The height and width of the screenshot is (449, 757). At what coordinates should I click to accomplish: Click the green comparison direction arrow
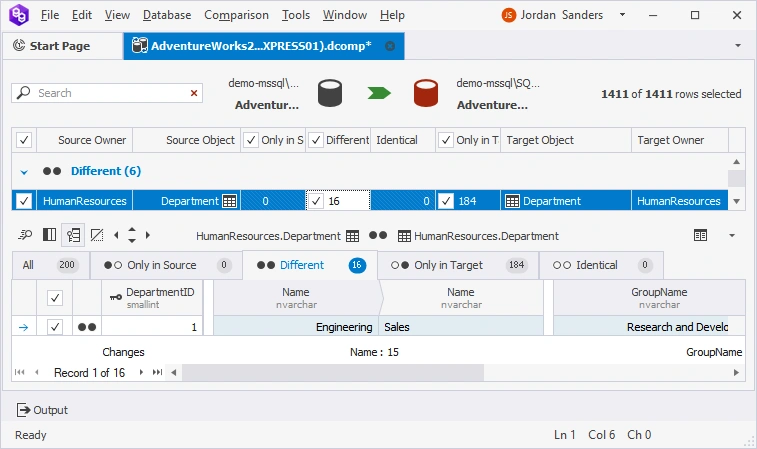pyautogui.click(x=379, y=94)
